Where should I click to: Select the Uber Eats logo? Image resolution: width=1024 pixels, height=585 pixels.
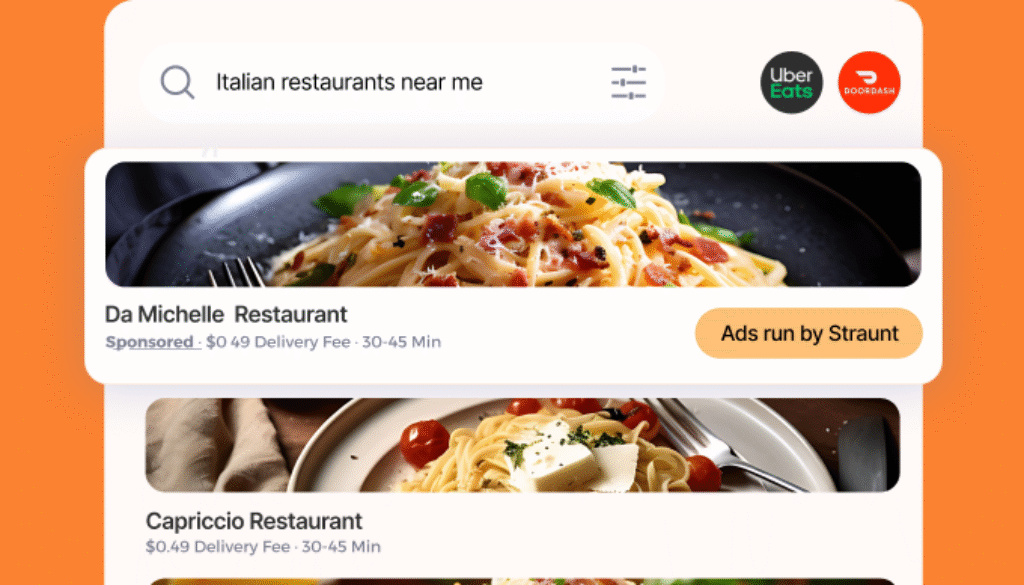[x=792, y=82]
